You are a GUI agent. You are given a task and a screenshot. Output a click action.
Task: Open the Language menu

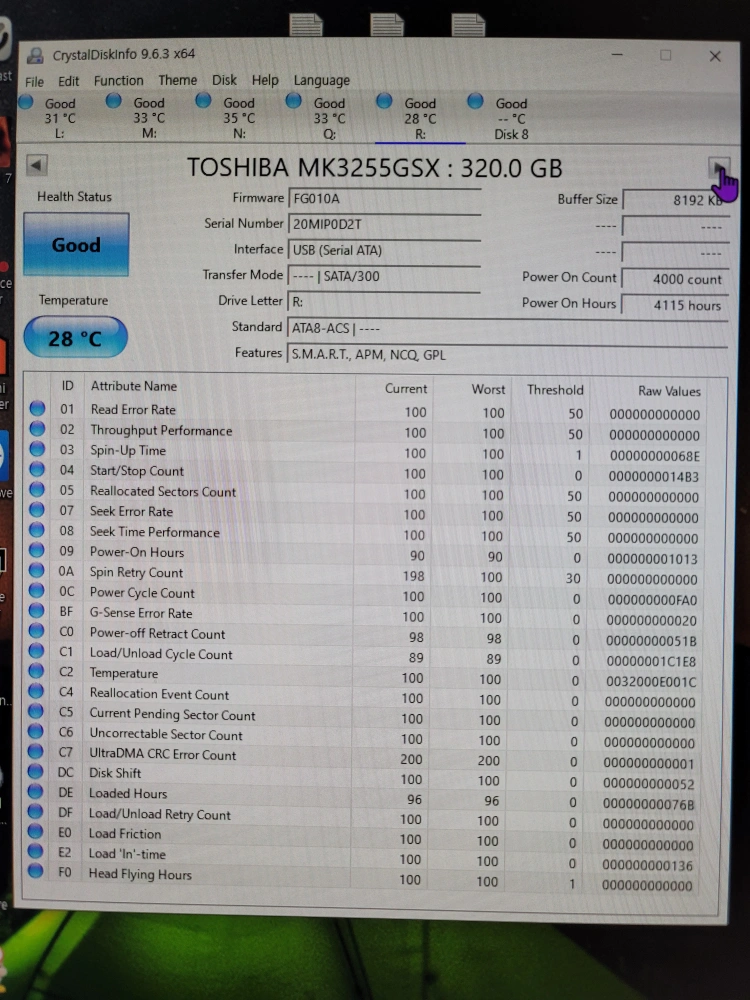click(x=321, y=80)
